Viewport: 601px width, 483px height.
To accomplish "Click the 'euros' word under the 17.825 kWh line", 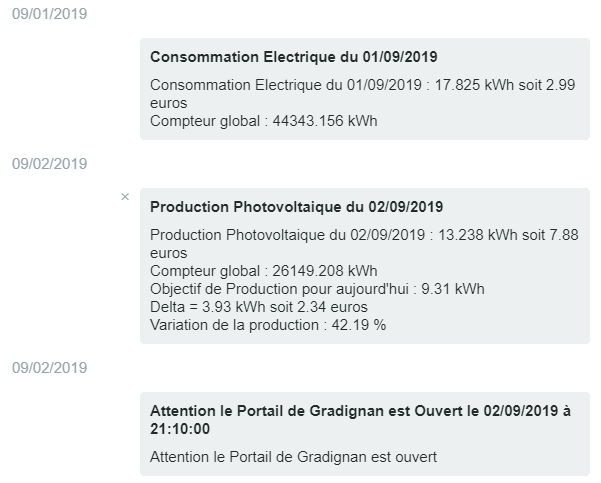I will click(168, 103).
